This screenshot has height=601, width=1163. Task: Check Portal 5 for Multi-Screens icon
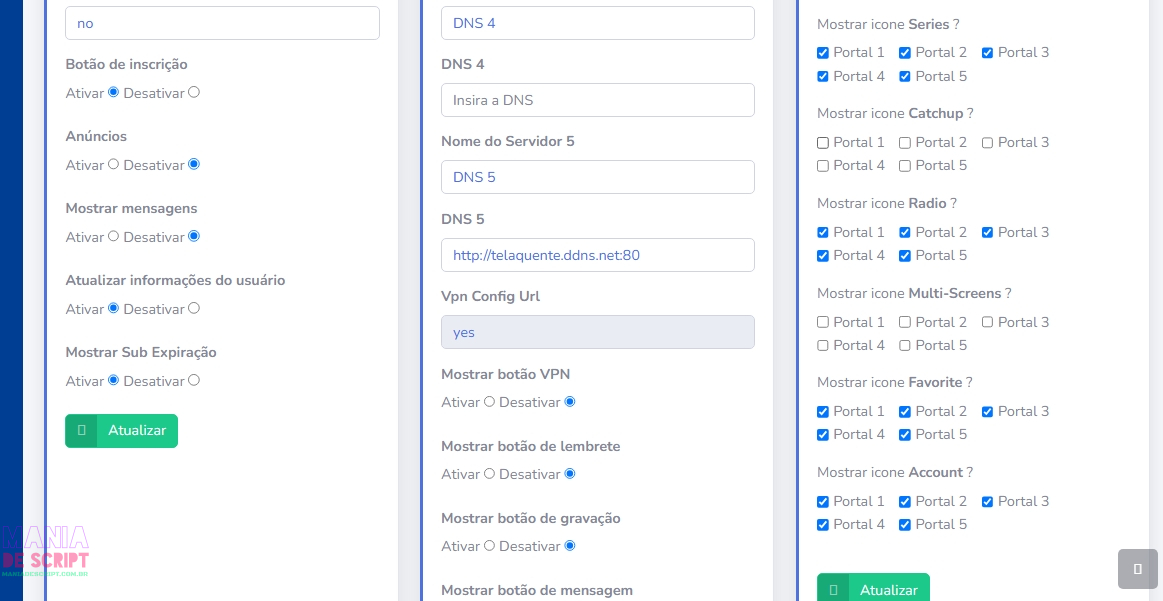click(x=905, y=346)
